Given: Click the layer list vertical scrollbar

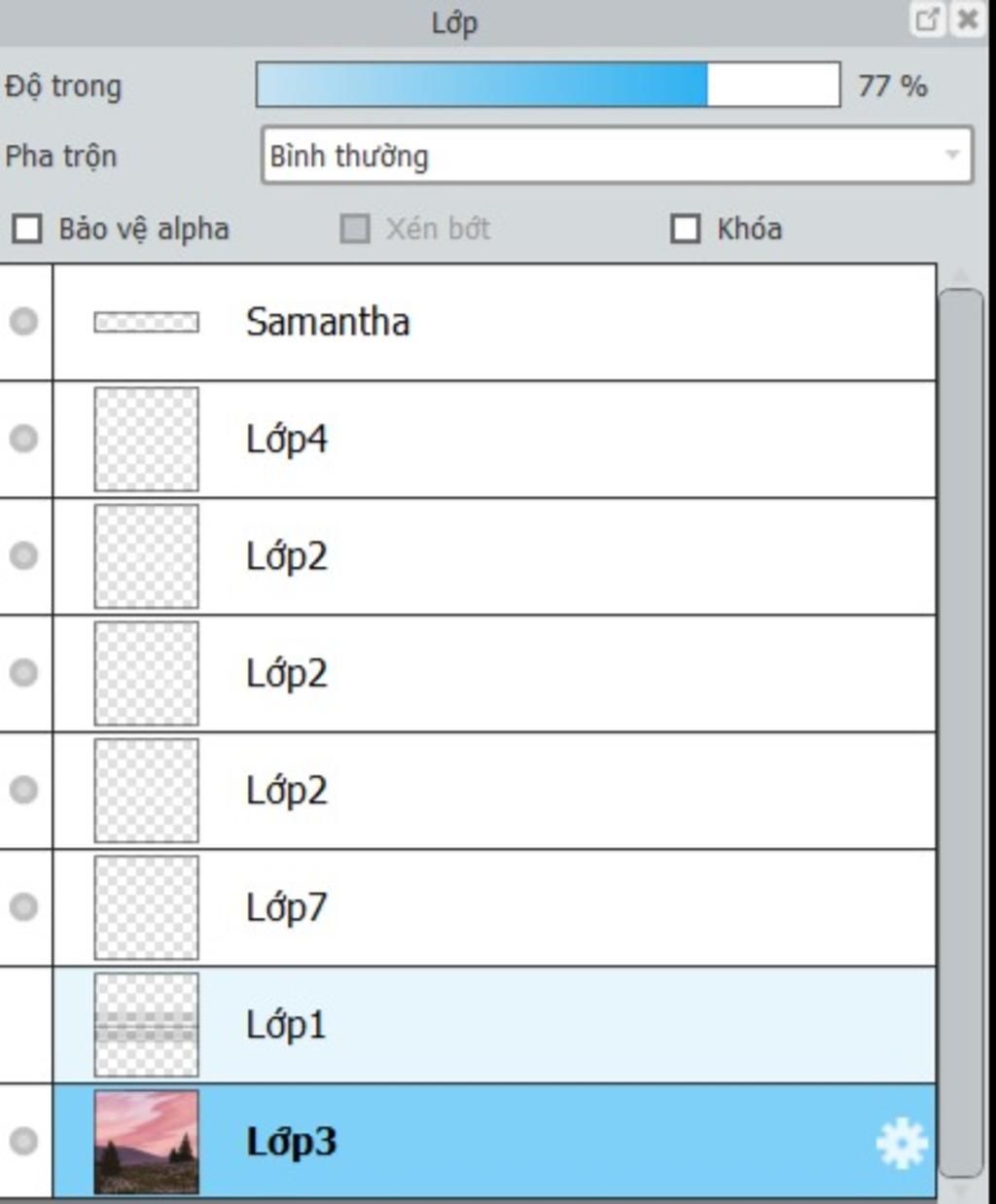Looking at the screenshot, I should 962,732.
